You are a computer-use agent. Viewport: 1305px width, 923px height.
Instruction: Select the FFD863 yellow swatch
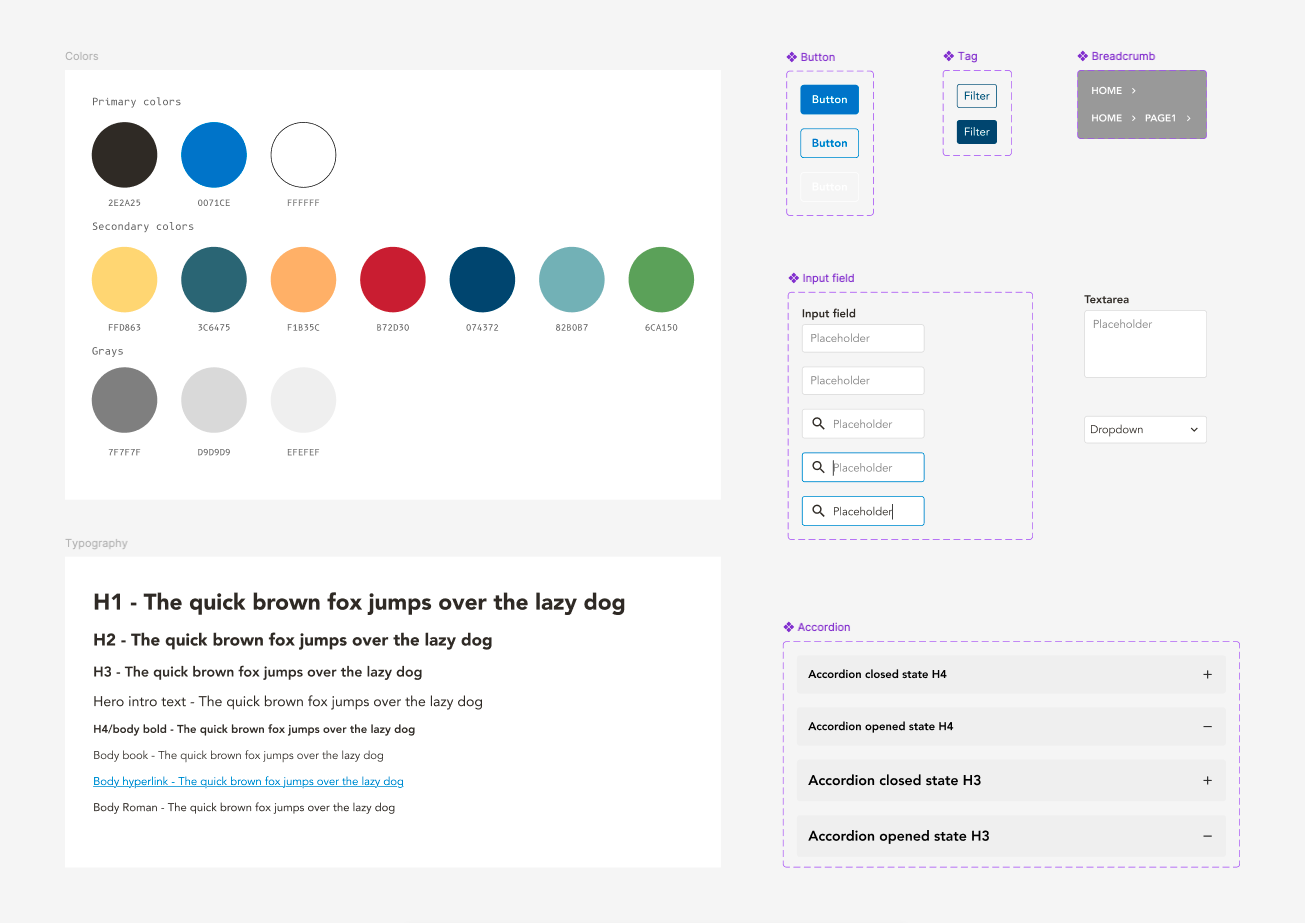[x=124, y=279]
